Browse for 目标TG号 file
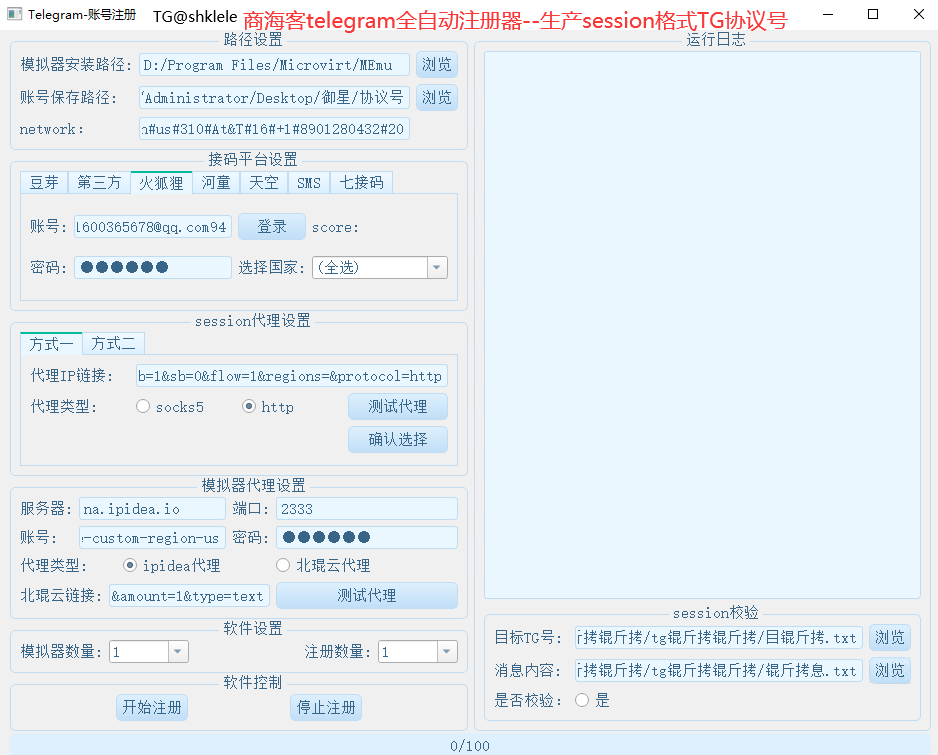Viewport: 938px width, 755px height. (890, 638)
